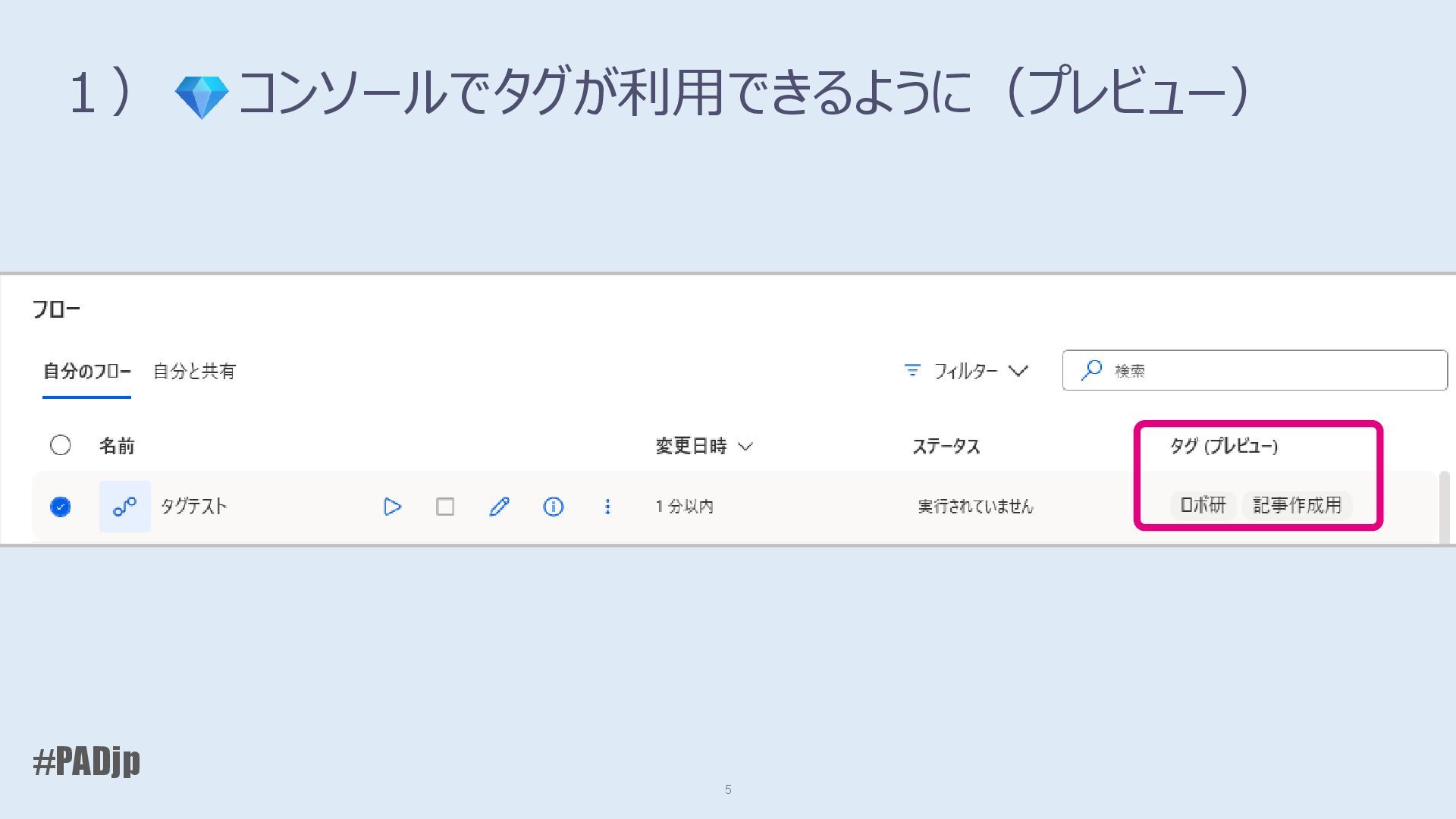This screenshot has height=819, width=1456.
Task: Open more actions vertical dots icon
Action: tap(607, 507)
